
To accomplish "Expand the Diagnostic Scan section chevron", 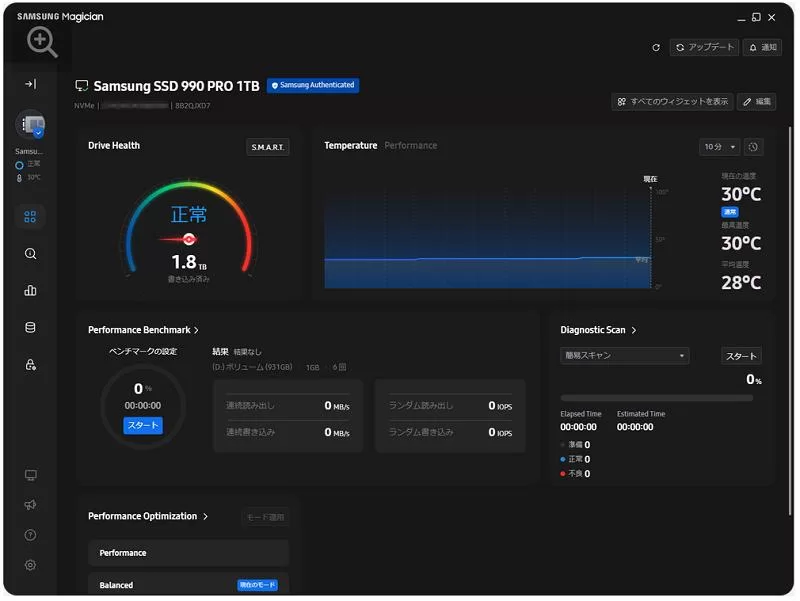I will coord(634,330).
